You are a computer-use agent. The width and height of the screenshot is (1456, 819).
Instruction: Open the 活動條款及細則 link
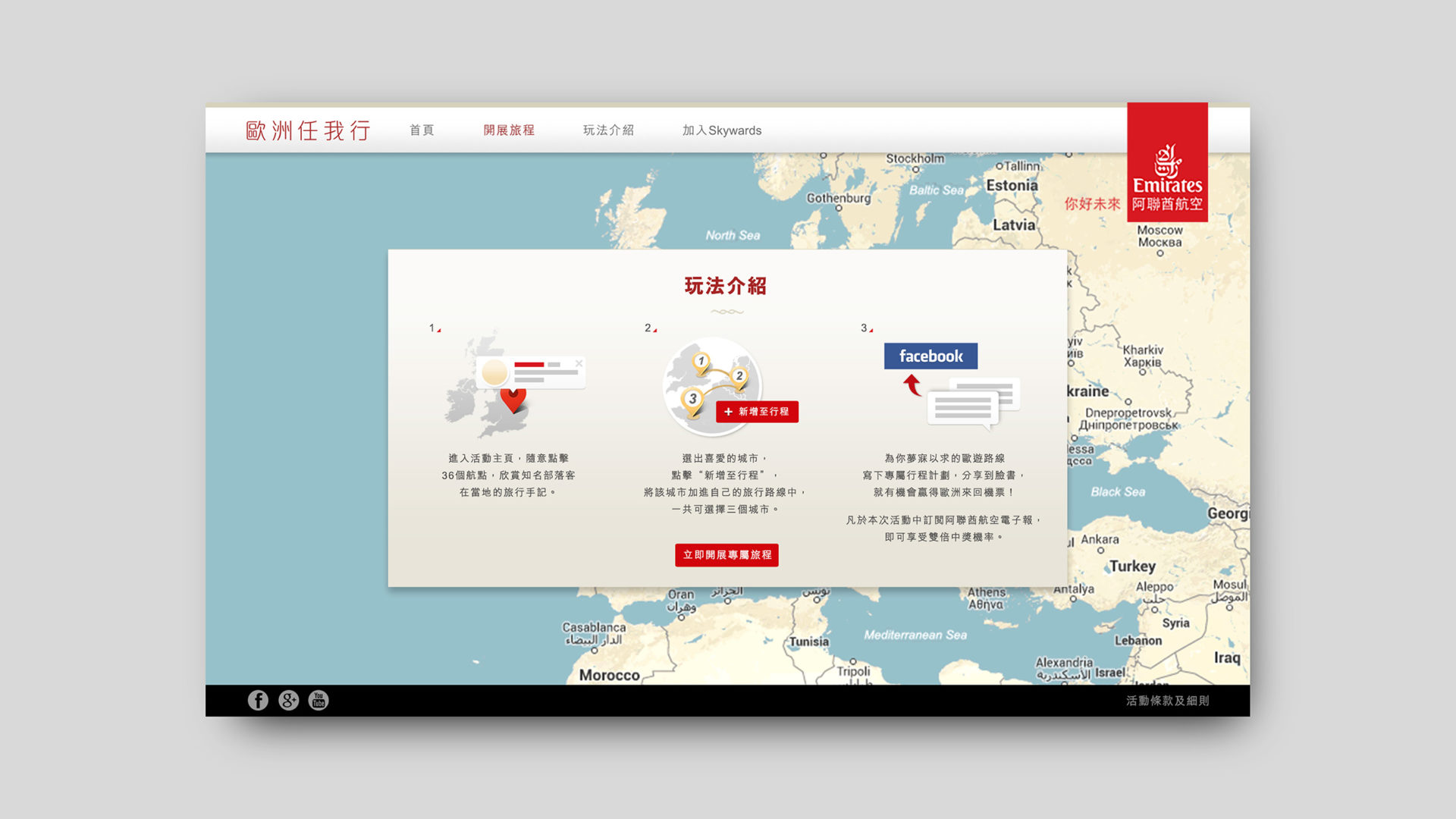tap(1168, 701)
